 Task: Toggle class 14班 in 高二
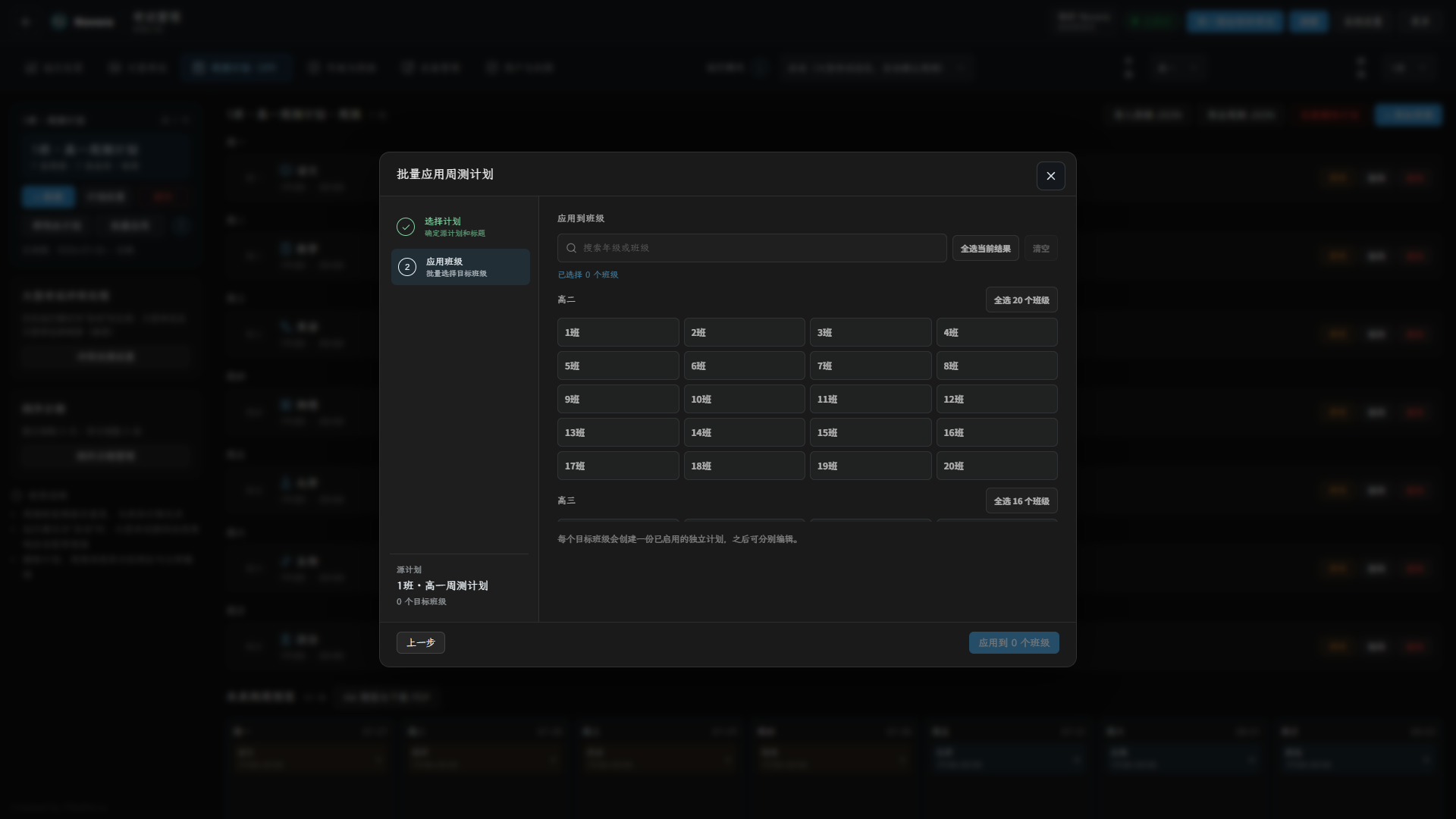(744, 432)
